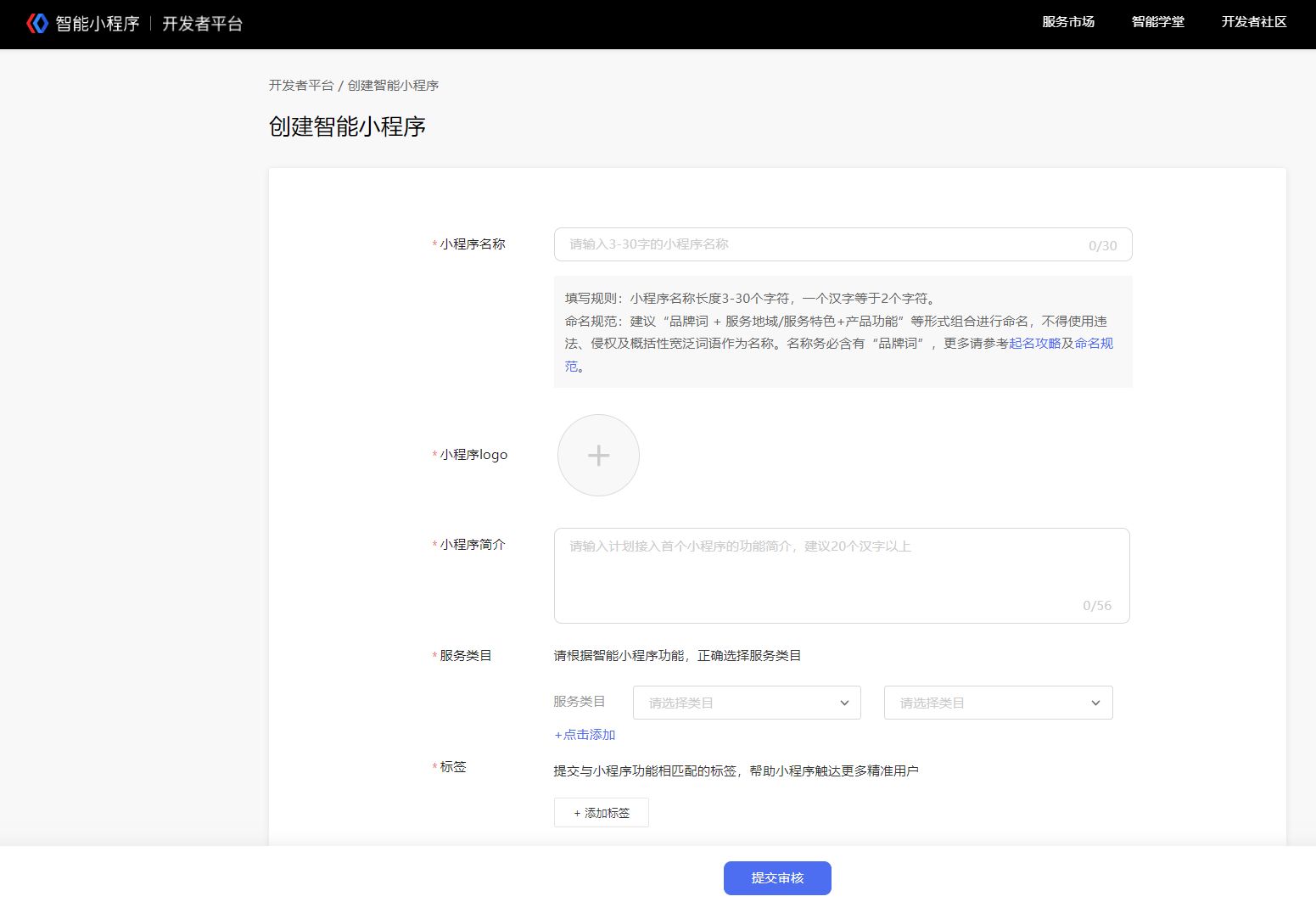The width and height of the screenshot is (1316, 902).
Task: Click the 创建智能小程序 page heading
Action: [x=347, y=127]
